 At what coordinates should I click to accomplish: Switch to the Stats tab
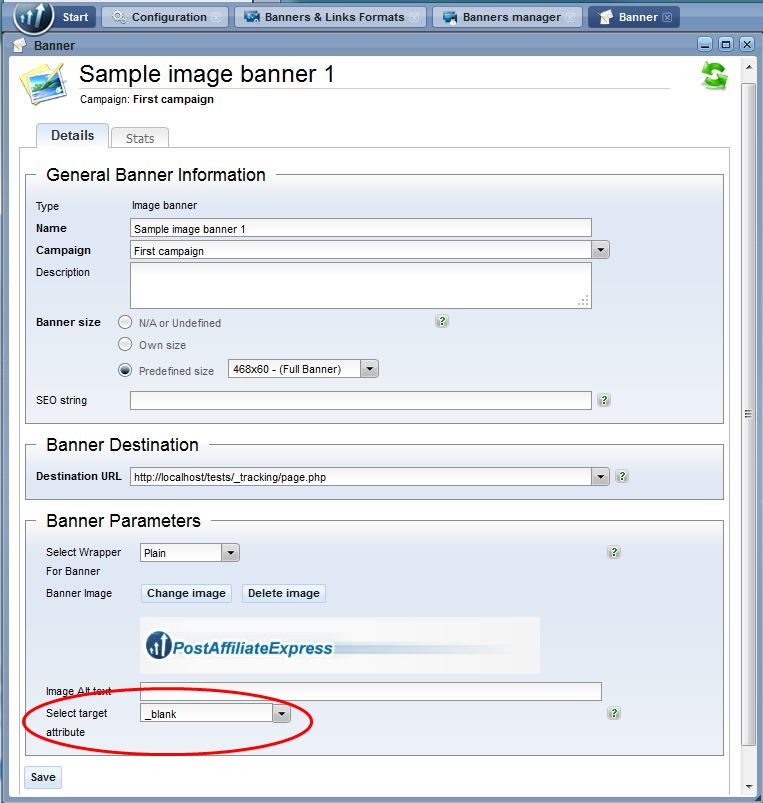[x=140, y=138]
